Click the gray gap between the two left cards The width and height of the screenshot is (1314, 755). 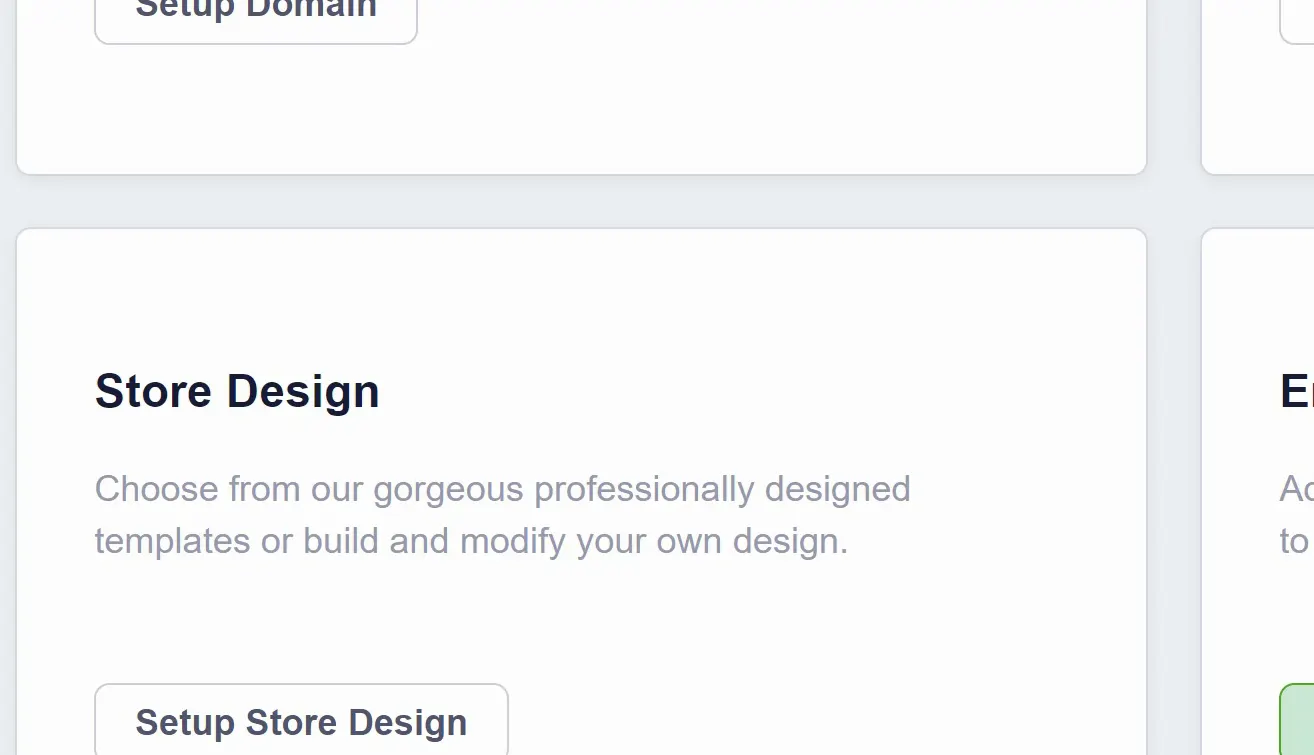[x=581, y=202]
